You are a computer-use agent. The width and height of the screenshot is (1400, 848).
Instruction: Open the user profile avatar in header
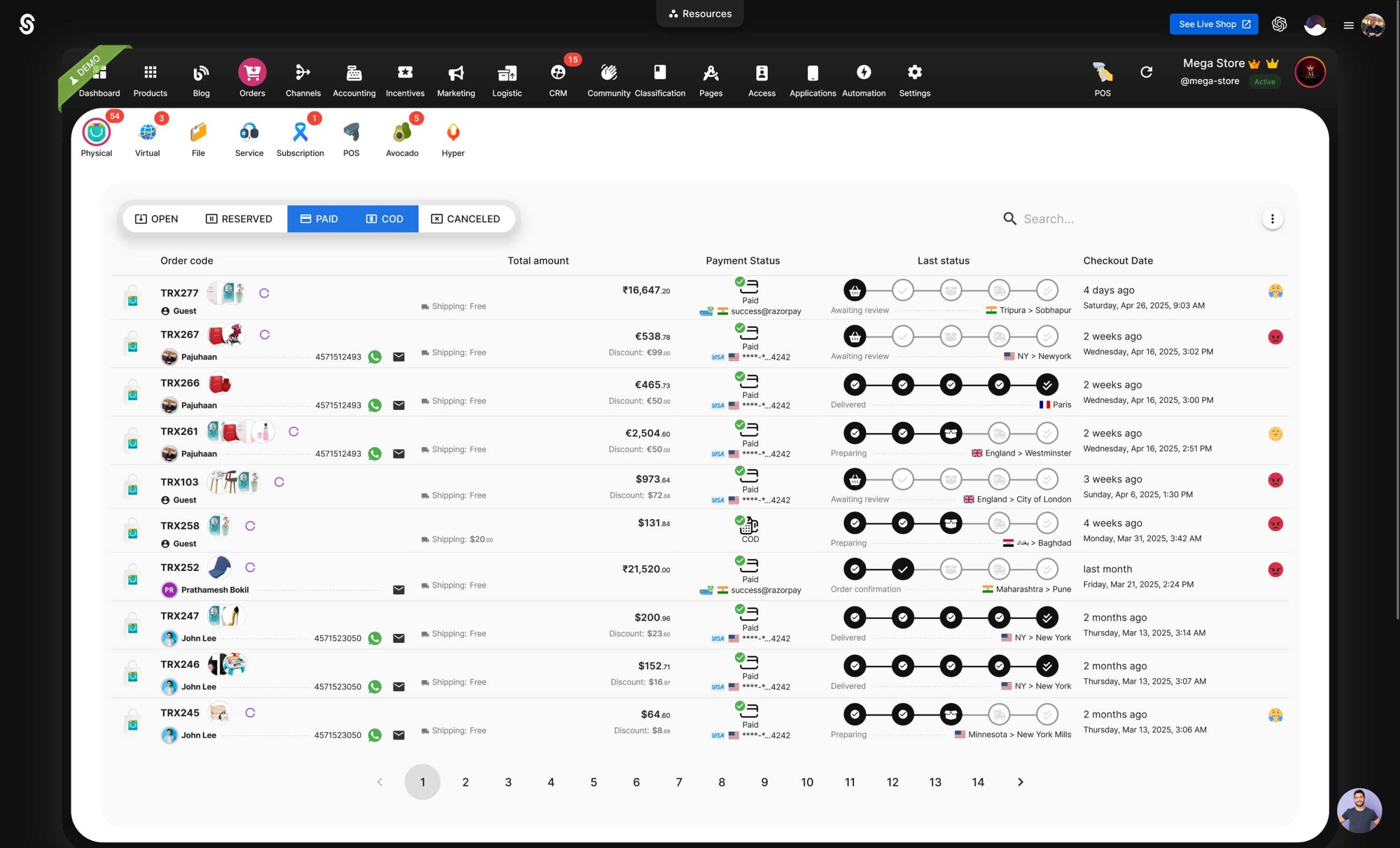(x=1373, y=25)
